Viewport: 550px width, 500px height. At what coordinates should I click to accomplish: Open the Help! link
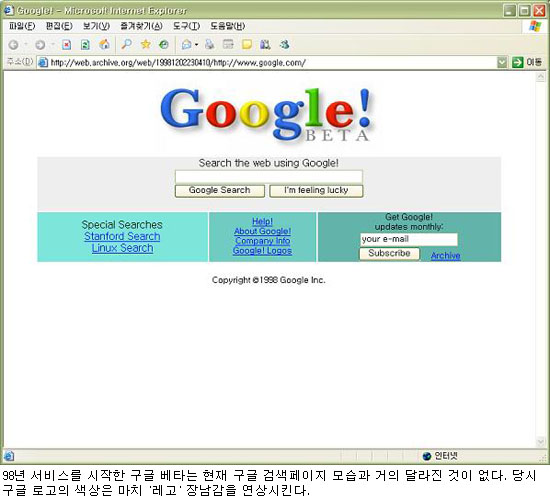tap(262, 221)
